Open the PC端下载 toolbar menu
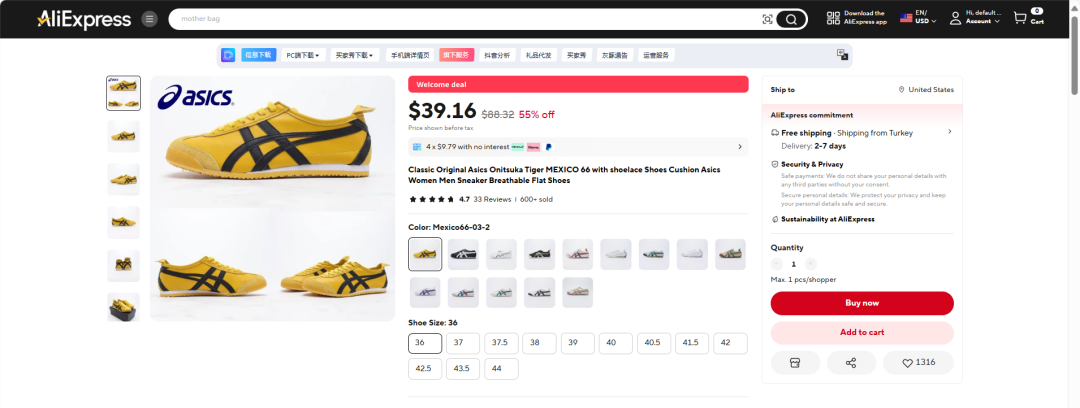The width and height of the screenshot is (1080, 408). [x=303, y=55]
